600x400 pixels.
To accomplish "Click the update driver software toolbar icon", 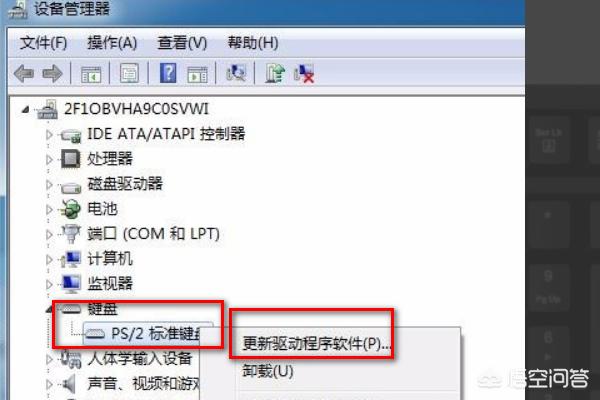I will 275,73.
